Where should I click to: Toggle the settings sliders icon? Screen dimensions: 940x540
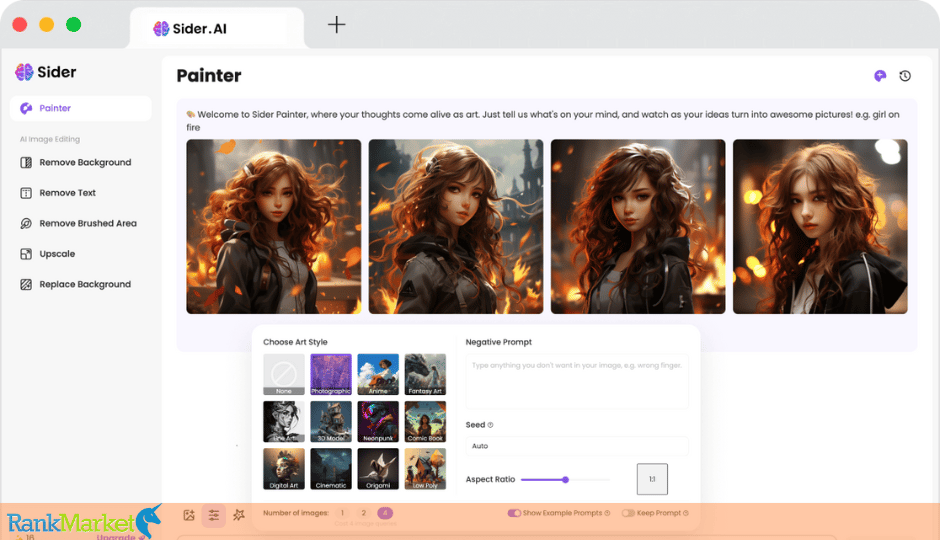[213, 515]
